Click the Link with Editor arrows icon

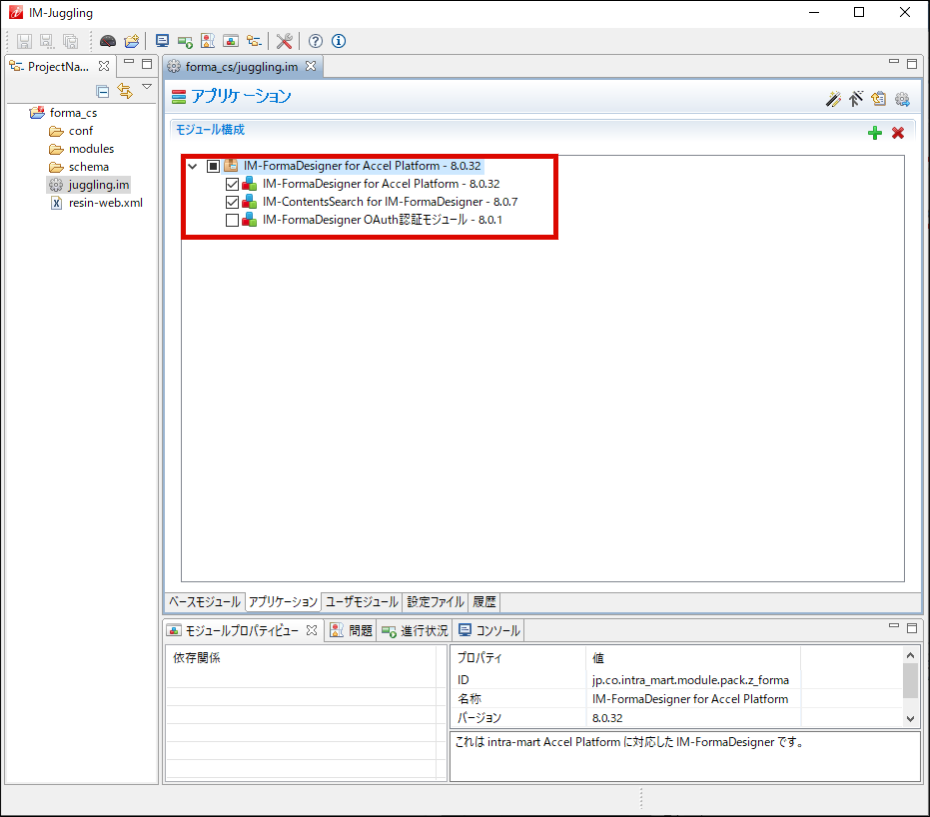point(125,91)
